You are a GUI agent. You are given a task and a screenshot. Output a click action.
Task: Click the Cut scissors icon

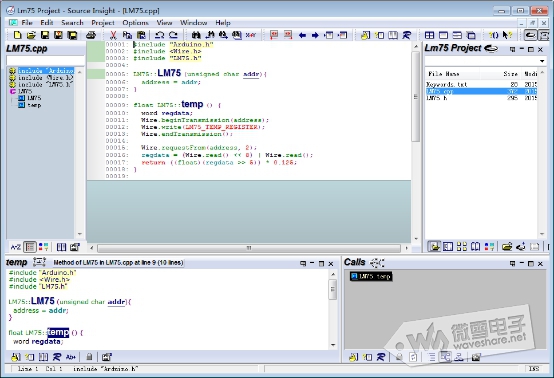(113, 35)
